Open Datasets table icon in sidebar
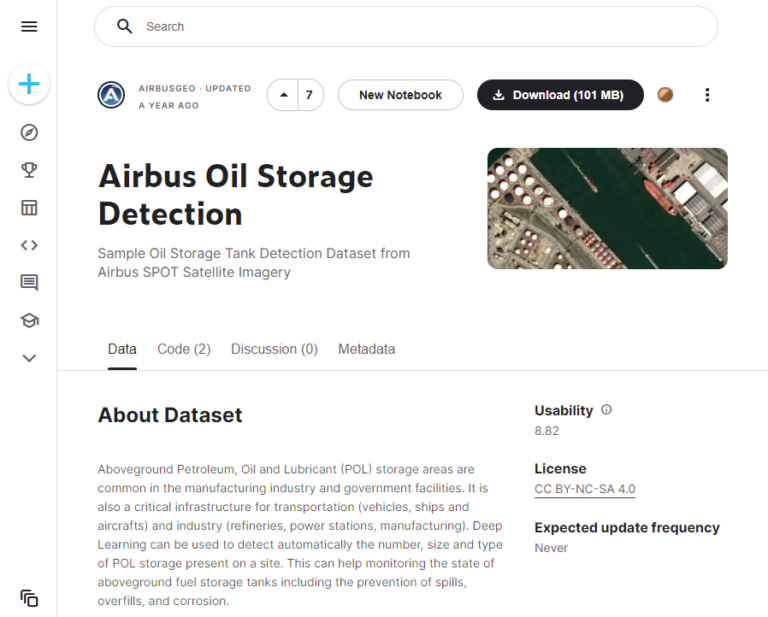This screenshot has width=768, height=617. click(x=29, y=208)
